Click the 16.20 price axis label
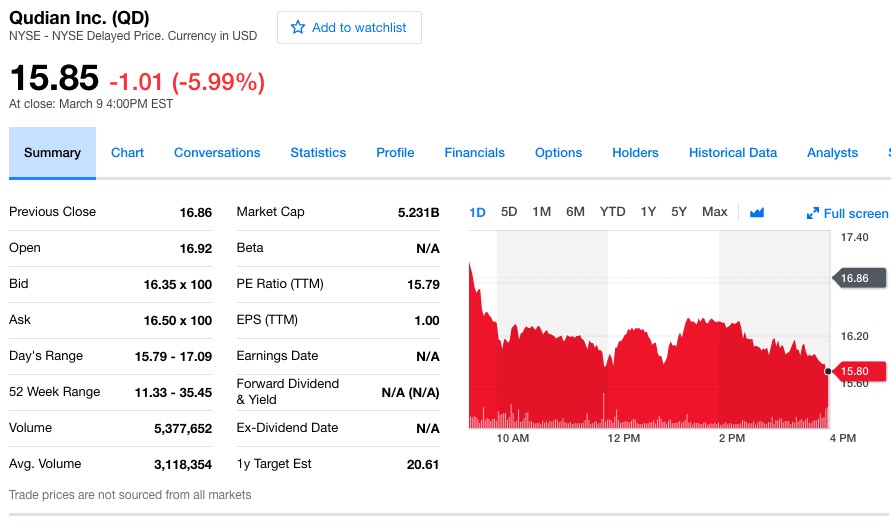Viewport: 891px width, 522px height. (x=855, y=336)
